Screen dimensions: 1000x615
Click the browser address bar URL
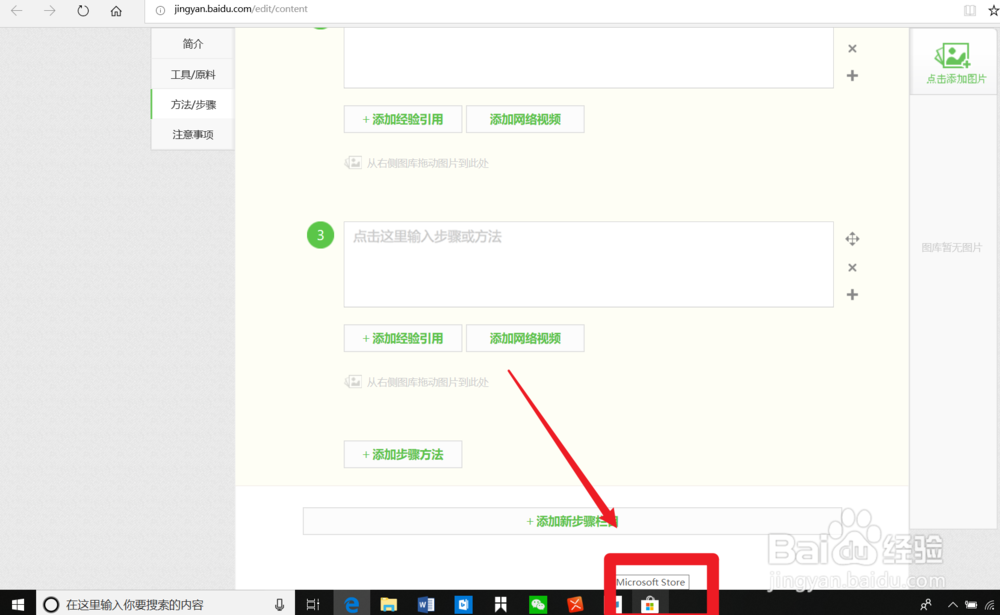click(x=240, y=9)
